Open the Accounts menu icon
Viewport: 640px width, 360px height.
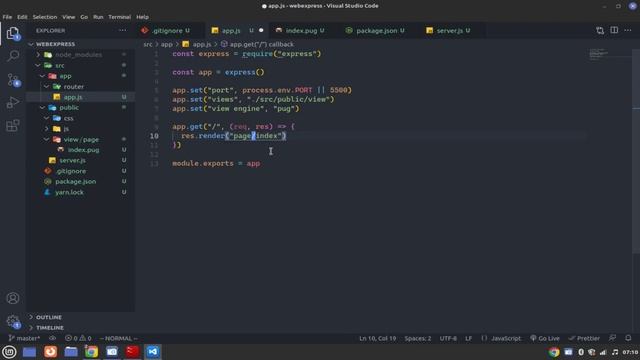click(13, 298)
